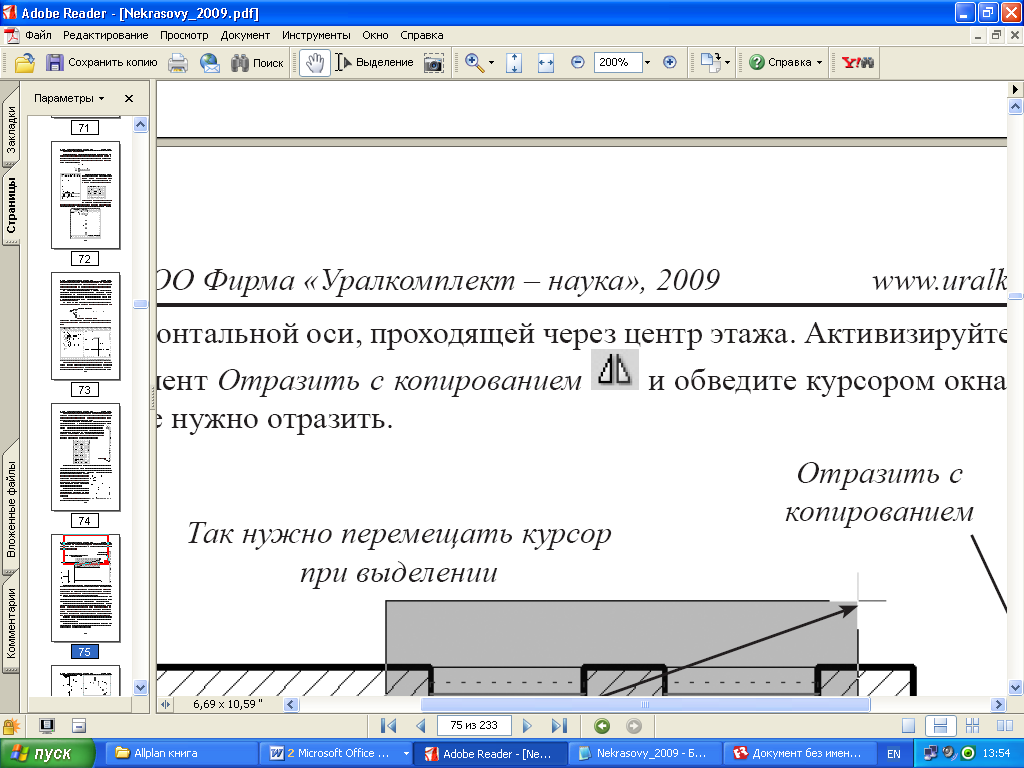The image size is (1024, 768).
Task: Go to the last page
Action: pos(559,726)
